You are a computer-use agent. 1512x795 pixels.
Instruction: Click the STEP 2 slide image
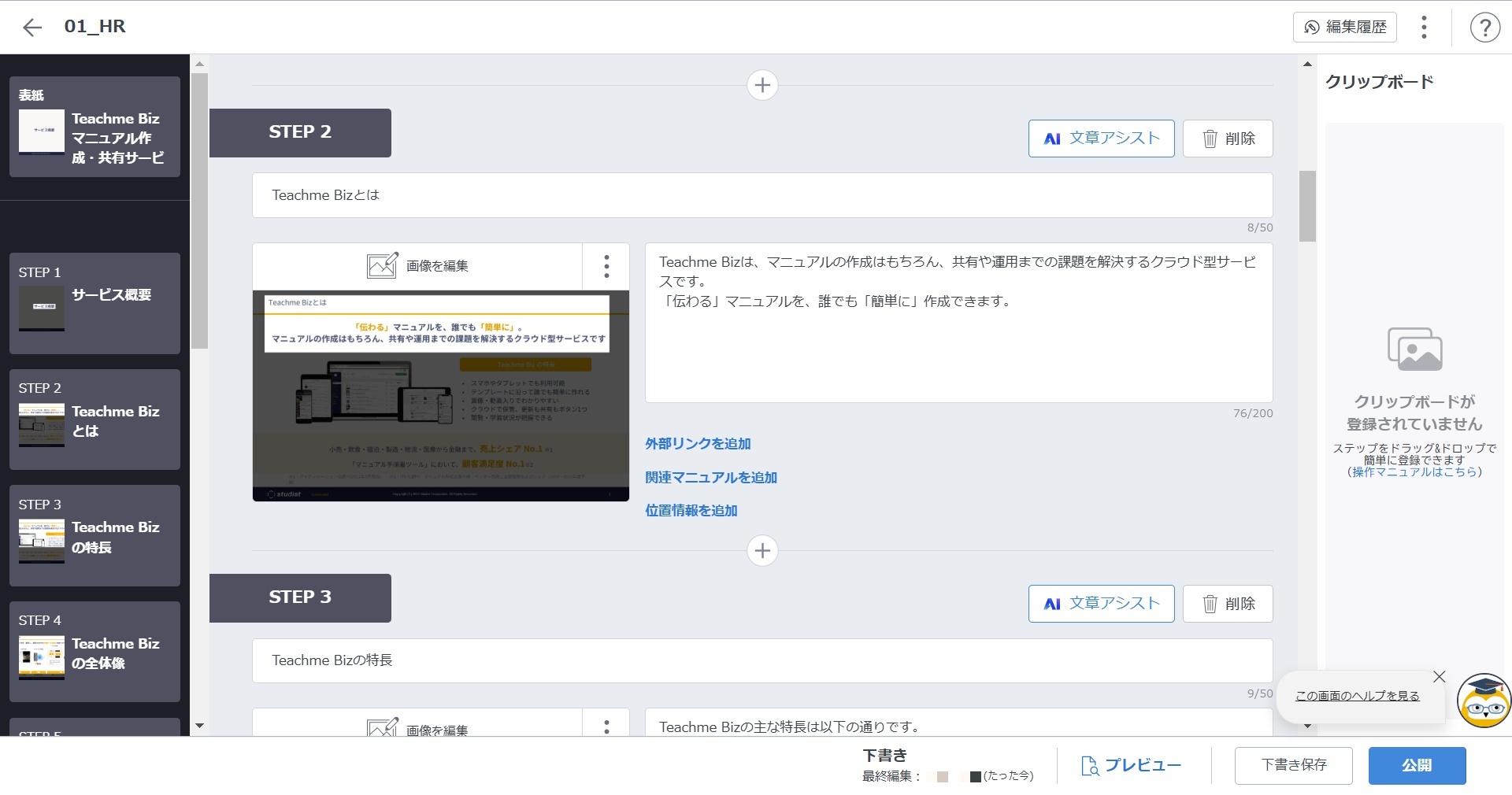click(x=441, y=396)
